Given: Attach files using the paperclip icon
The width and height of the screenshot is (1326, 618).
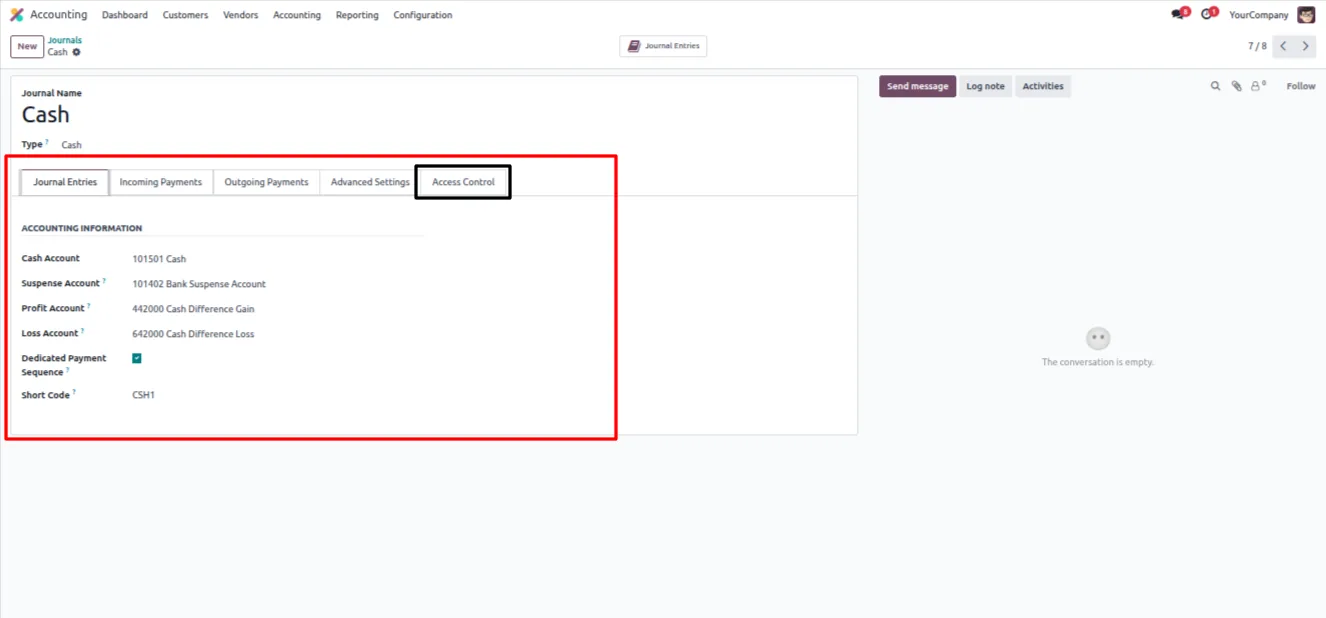Looking at the screenshot, I should (x=1237, y=86).
